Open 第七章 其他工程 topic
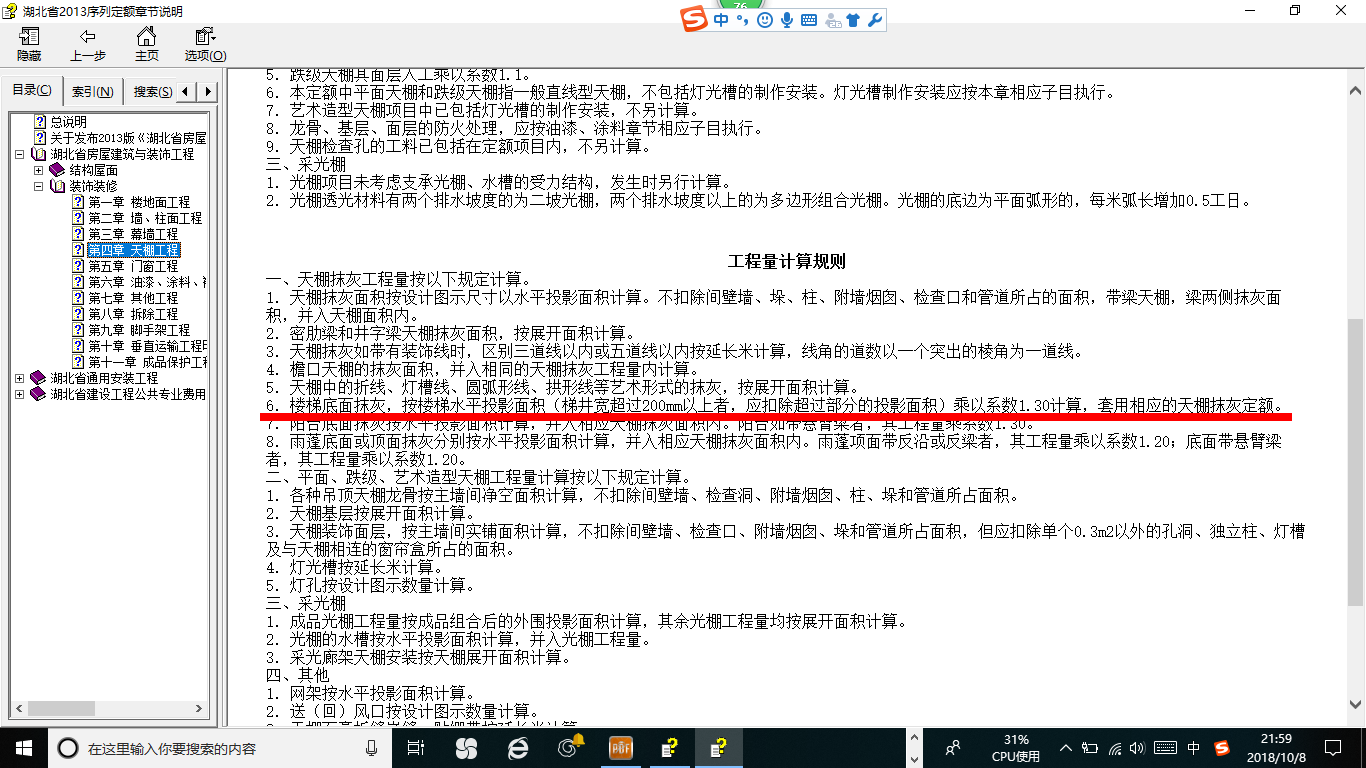This screenshot has height=768, width=1366. [x=132, y=298]
